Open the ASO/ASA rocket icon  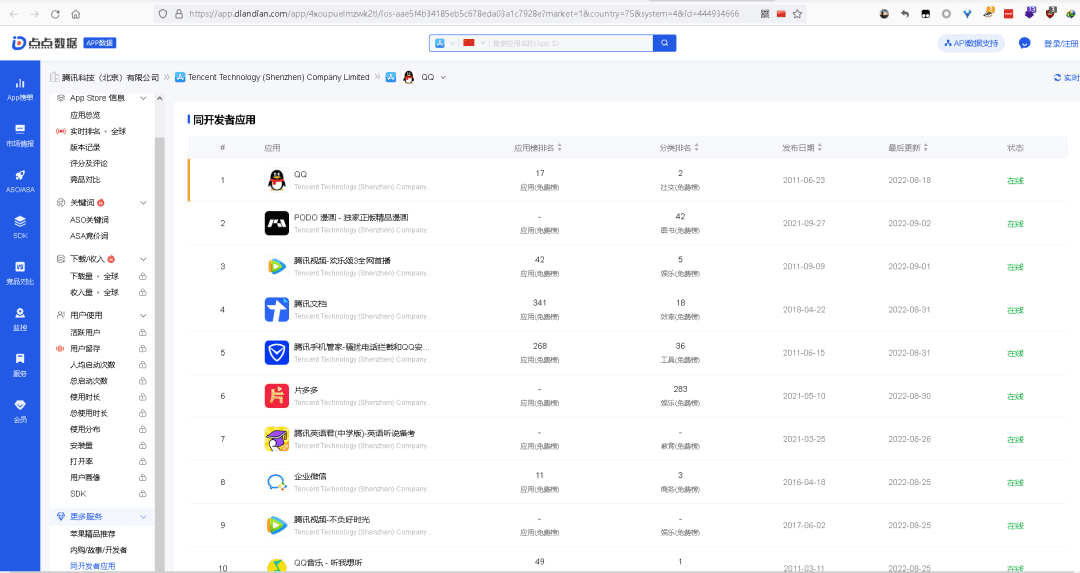(x=20, y=175)
